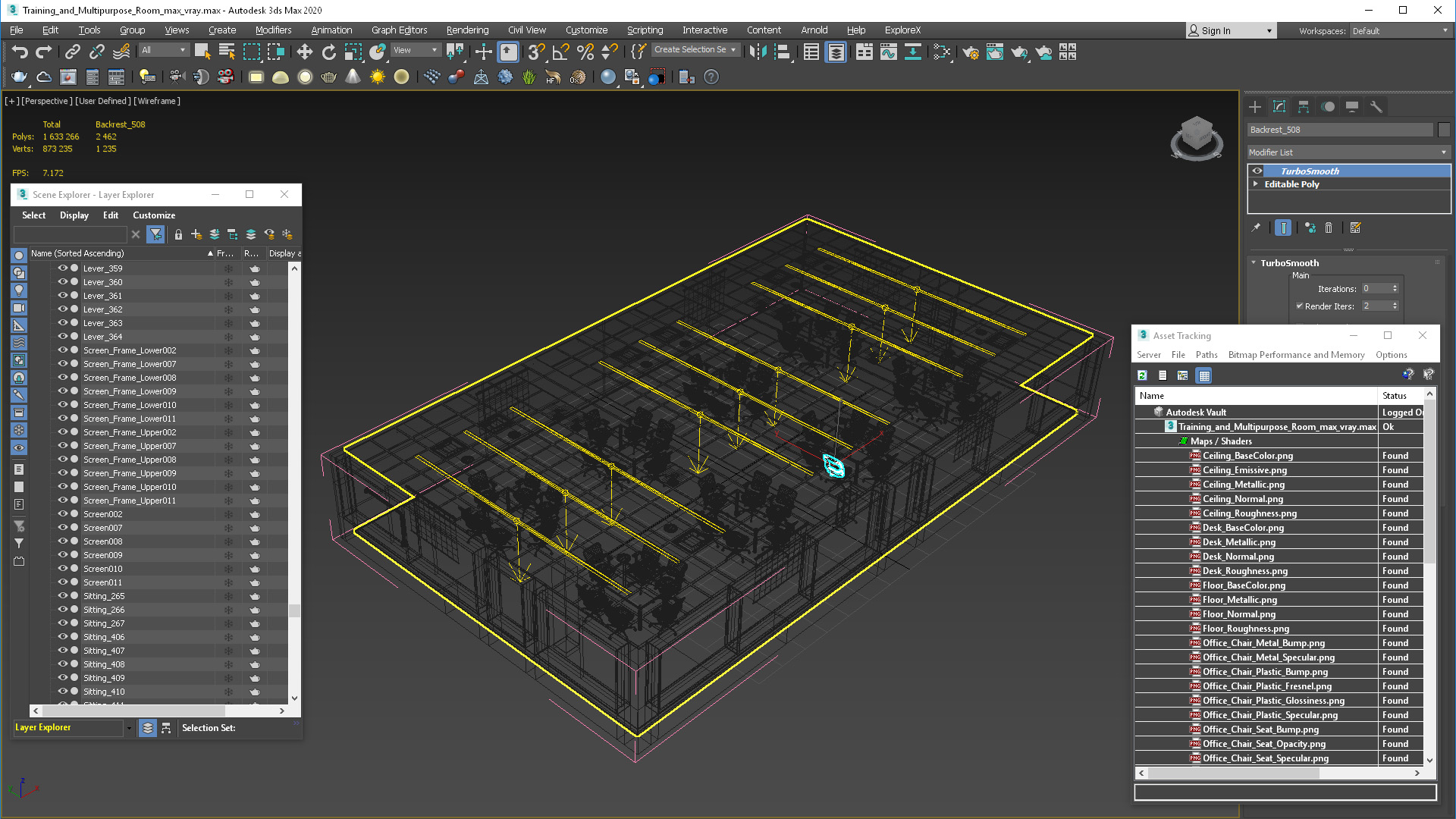Increase Iterations spinner value
This screenshot has height=819, width=1456.
(1395, 286)
